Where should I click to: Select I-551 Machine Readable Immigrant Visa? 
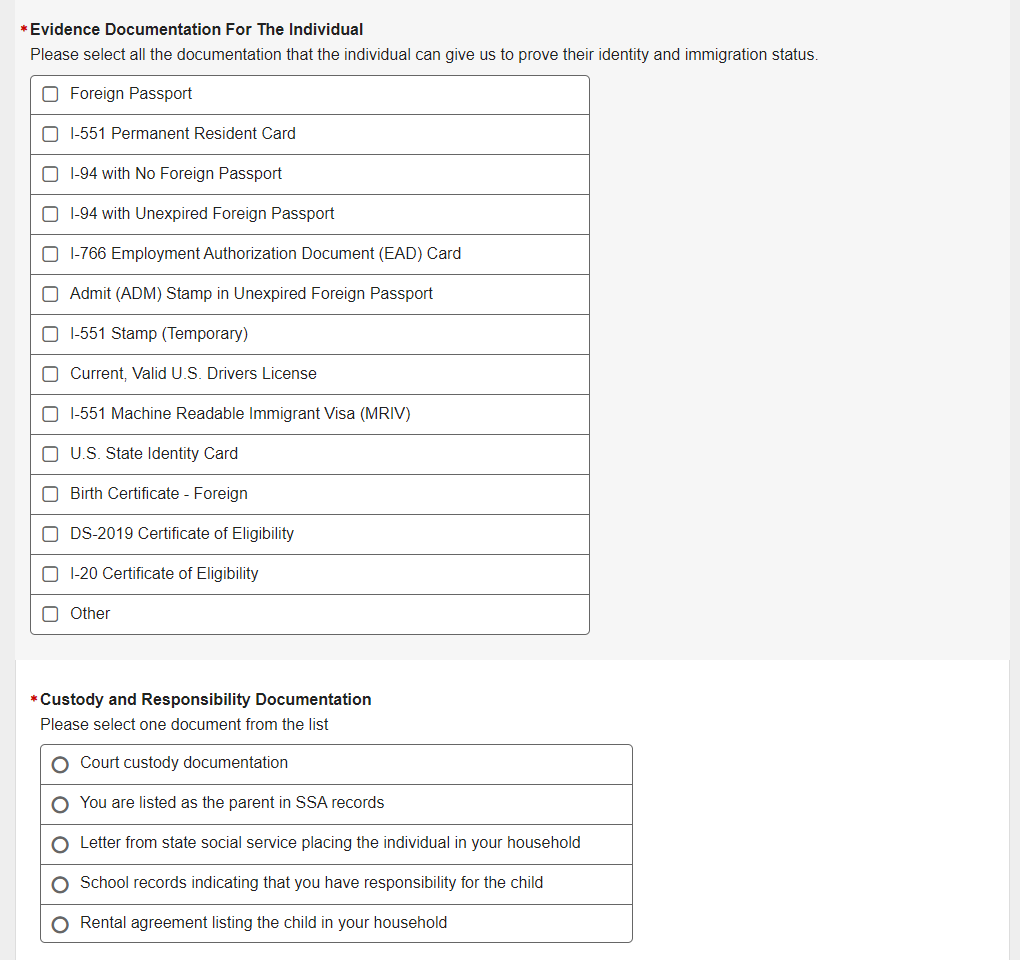(x=50, y=414)
